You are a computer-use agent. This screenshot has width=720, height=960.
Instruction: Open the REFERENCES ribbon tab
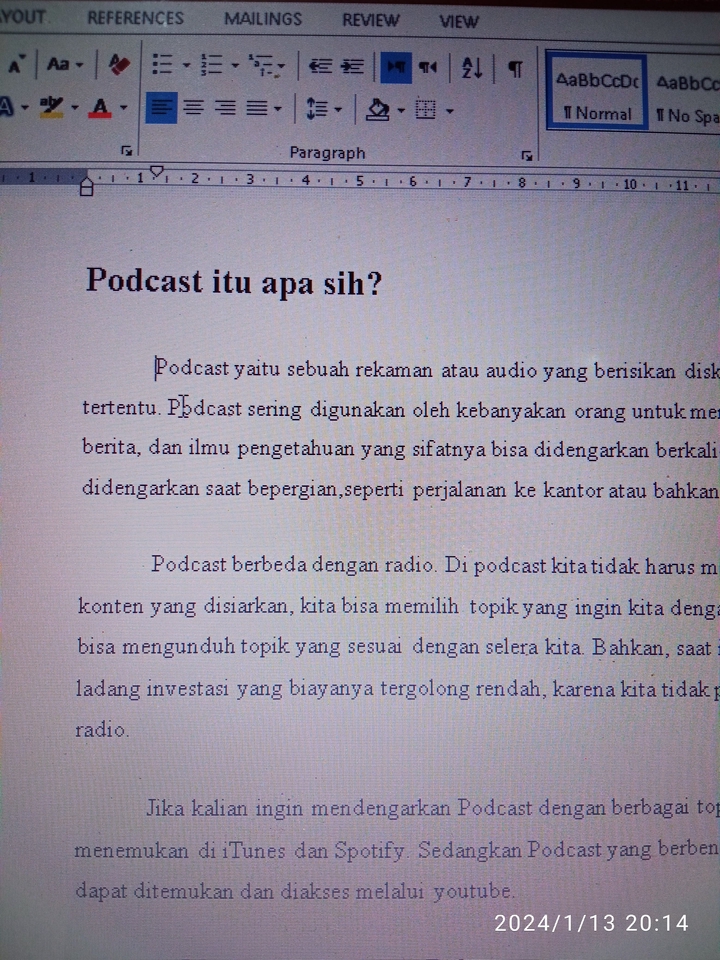tap(135, 18)
